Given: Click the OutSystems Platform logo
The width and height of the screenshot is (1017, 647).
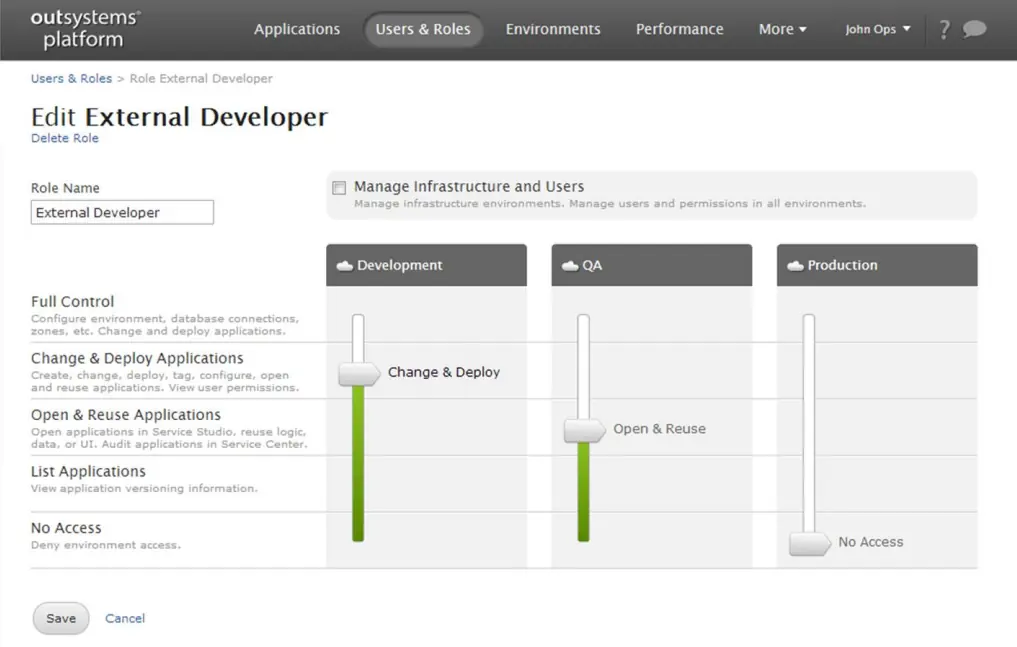Looking at the screenshot, I should pyautogui.click(x=85, y=29).
